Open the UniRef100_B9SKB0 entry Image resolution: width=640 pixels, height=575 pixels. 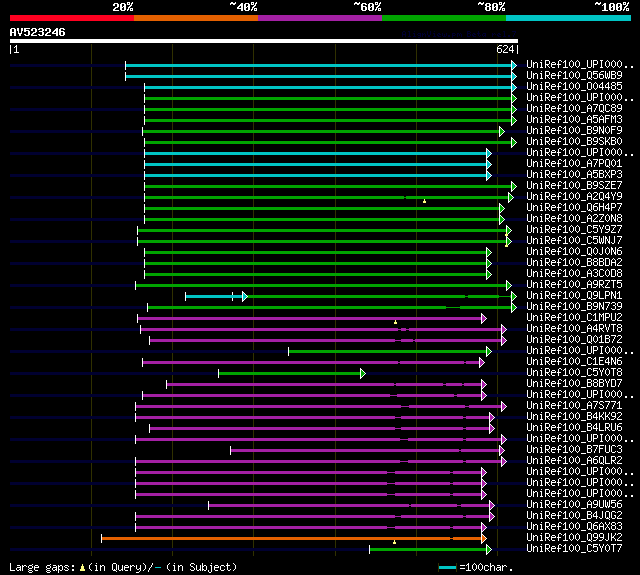574,142
